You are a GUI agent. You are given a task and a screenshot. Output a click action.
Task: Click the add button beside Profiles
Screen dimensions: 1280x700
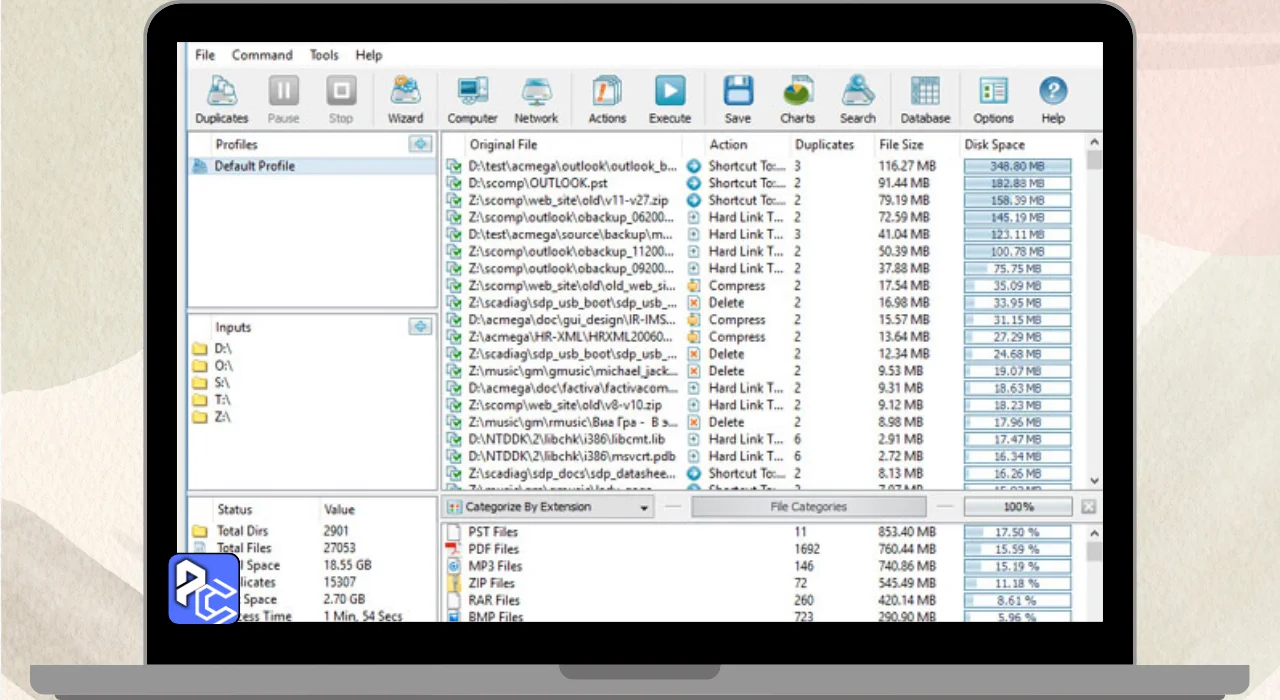[420, 145]
